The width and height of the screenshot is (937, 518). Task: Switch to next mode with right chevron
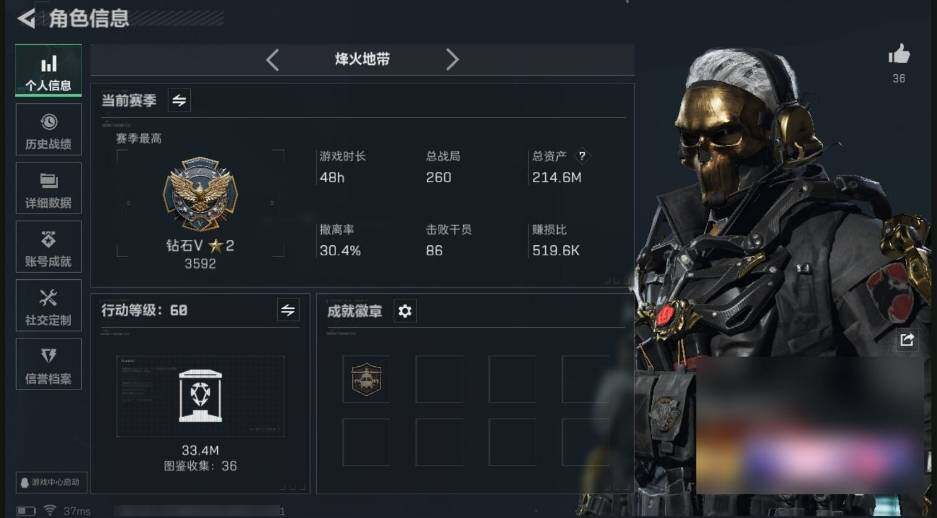click(x=452, y=60)
